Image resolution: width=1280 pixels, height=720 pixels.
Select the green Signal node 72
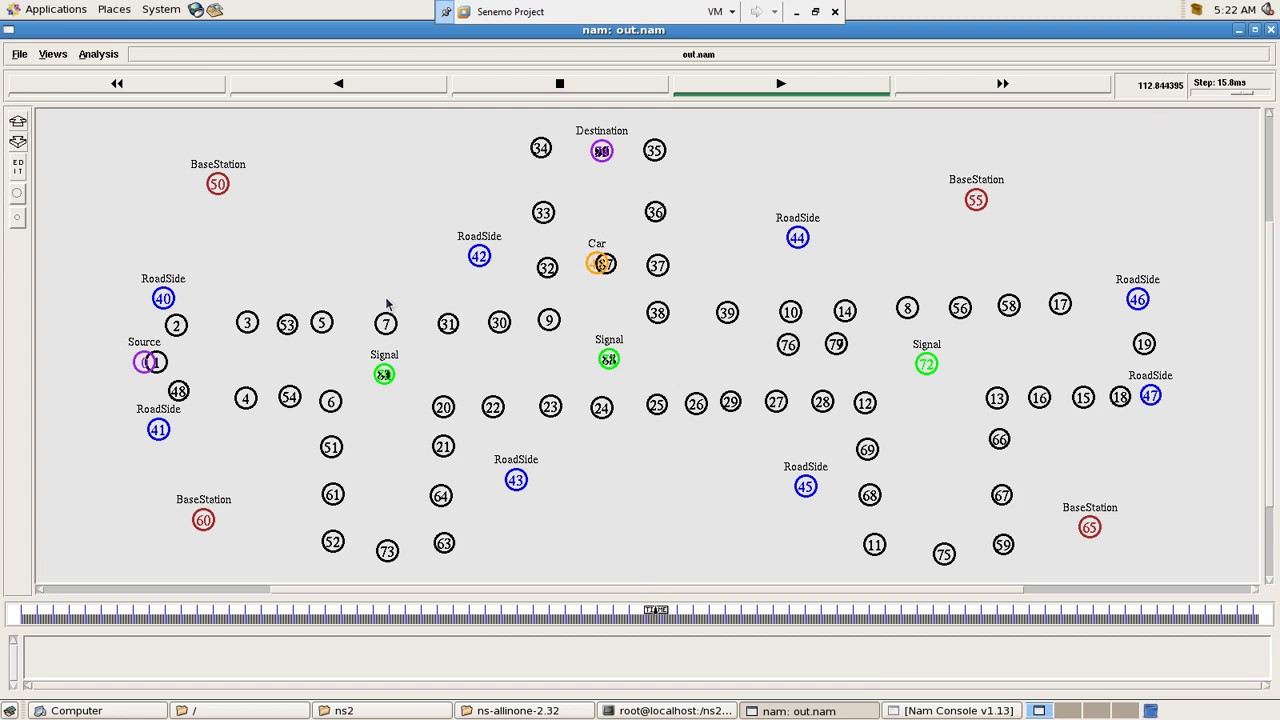click(x=926, y=364)
